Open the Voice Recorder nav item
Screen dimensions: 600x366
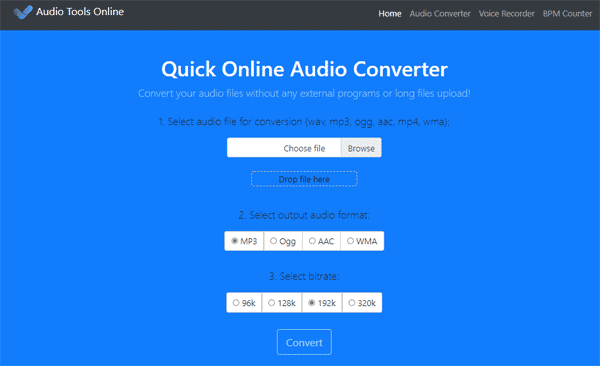[507, 14]
